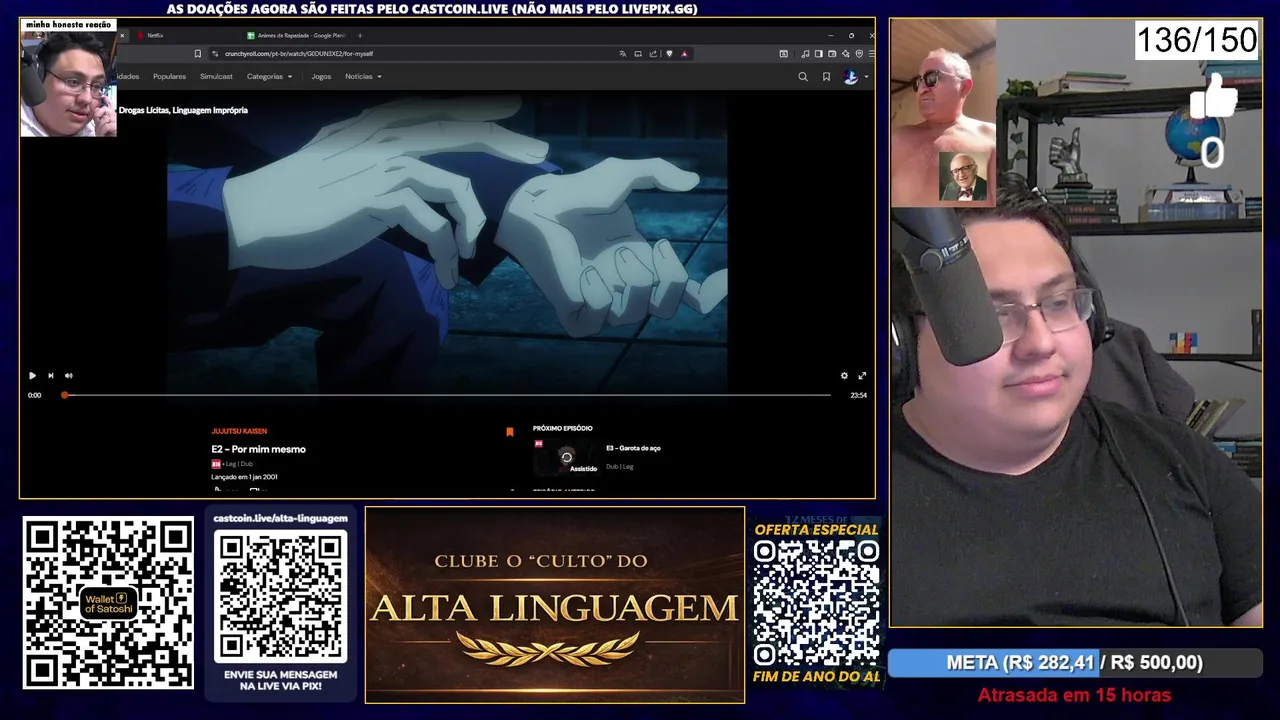1280x720 pixels.
Task: Click the video progress bar handle
Action: (x=65, y=395)
